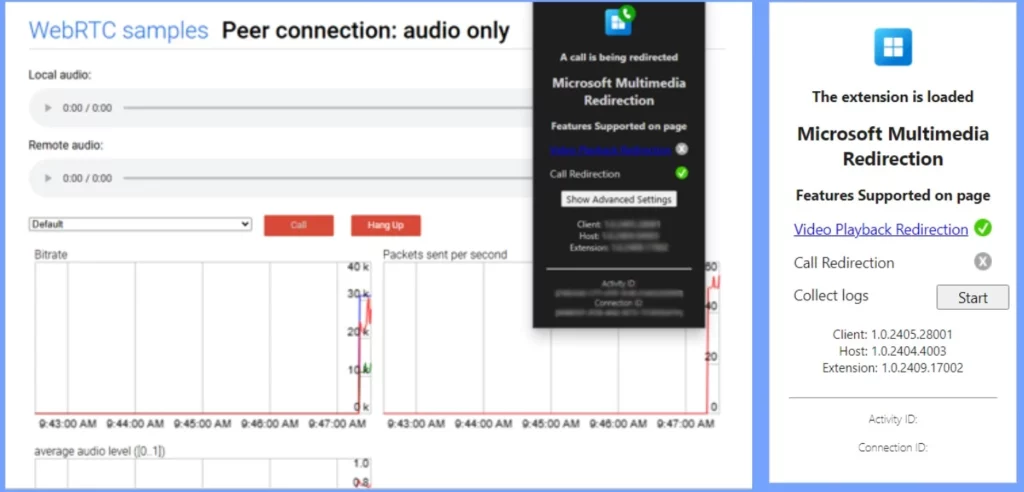
Task: Click the 'Collect logs' label
Action: pos(831,295)
